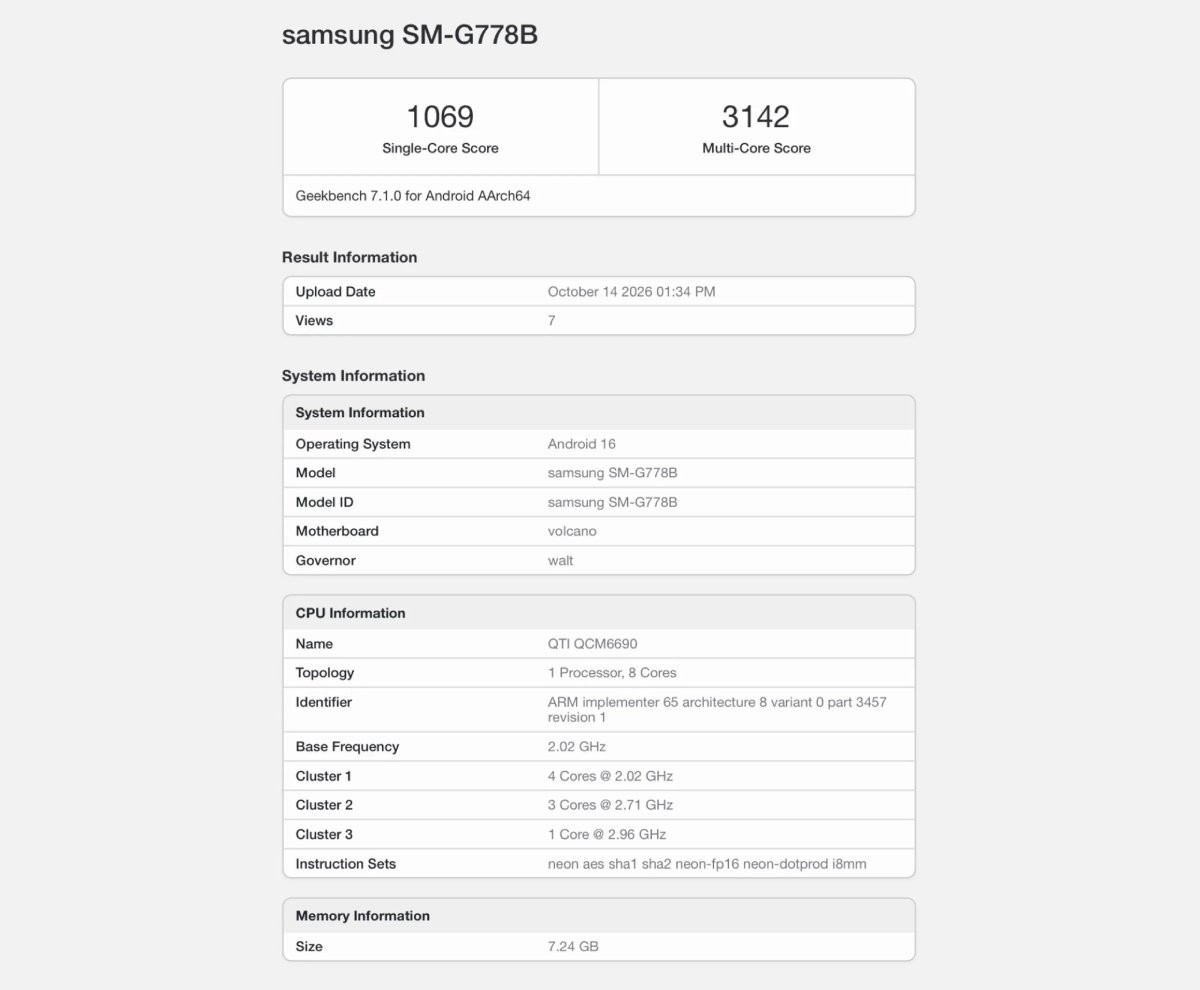Image resolution: width=1200 pixels, height=990 pixels.
Task: Click the Governor row label
Action: pos(326,561)
